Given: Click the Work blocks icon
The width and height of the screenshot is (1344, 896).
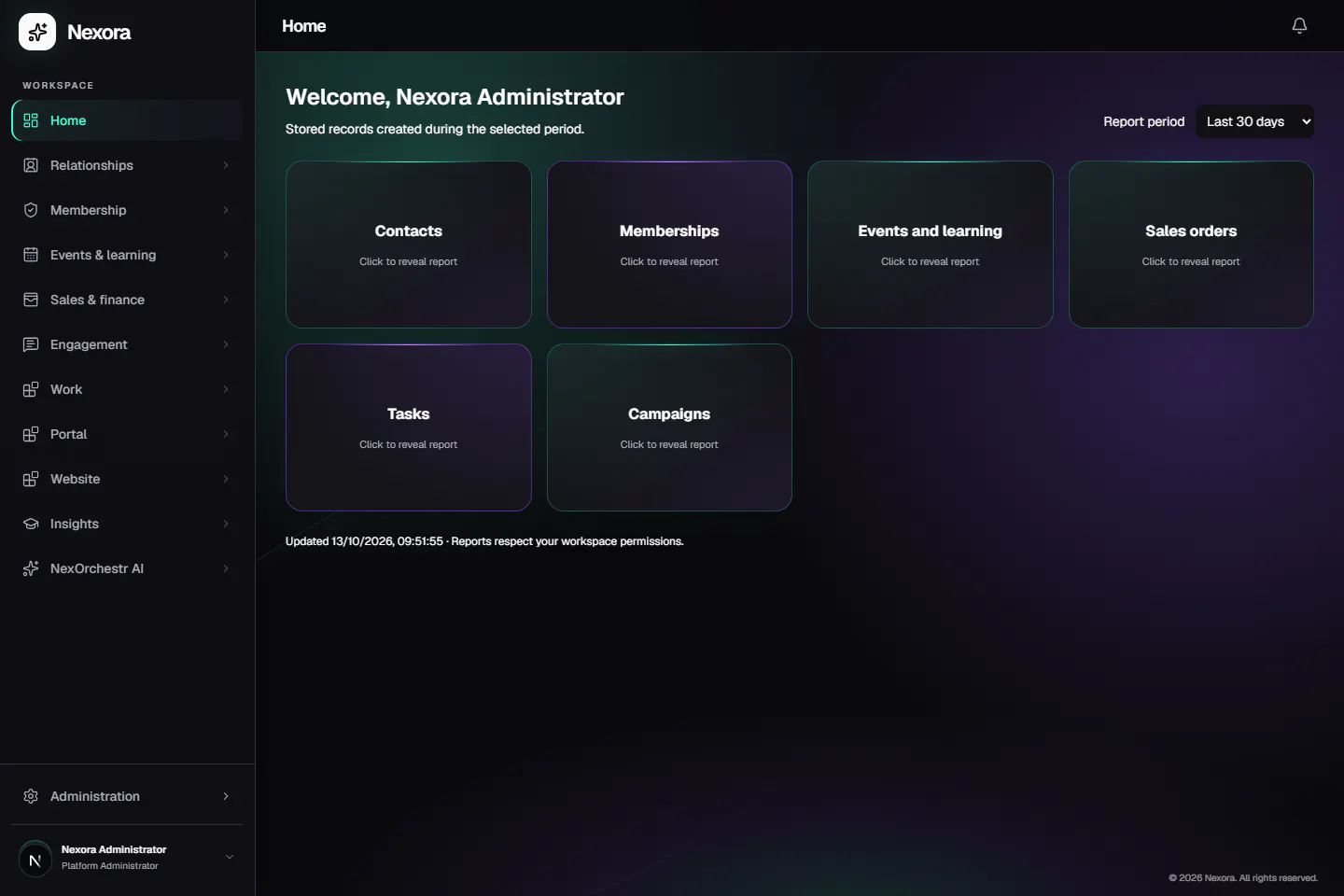Looking at the screenshot, I should tap(31, 389).
